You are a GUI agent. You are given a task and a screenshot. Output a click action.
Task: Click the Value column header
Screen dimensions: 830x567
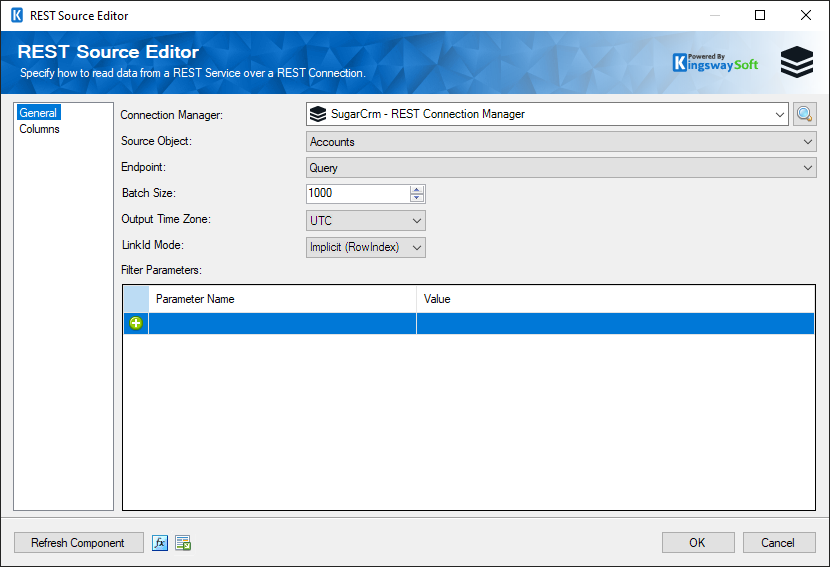(615, 299)
